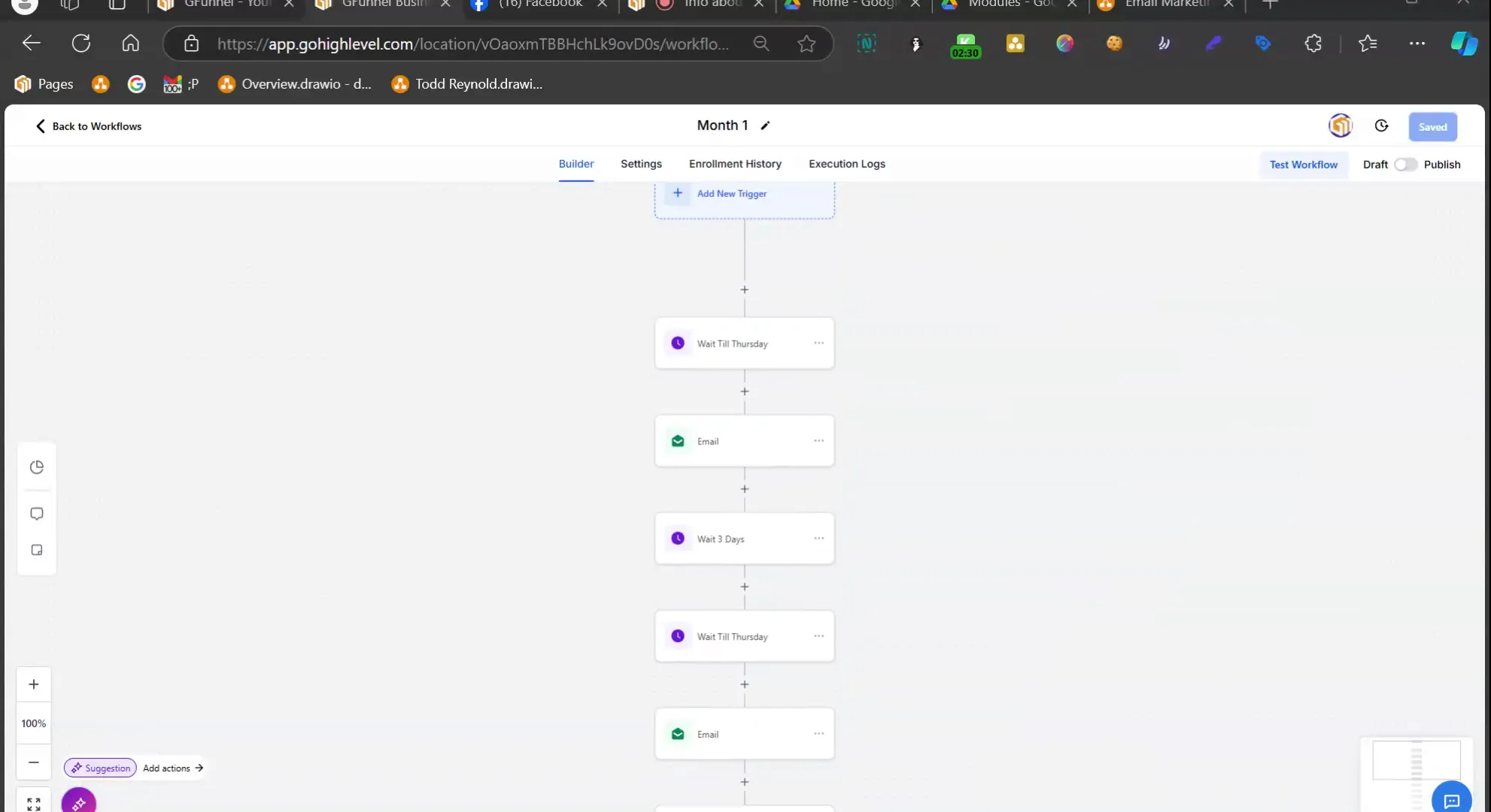Viewport: 1491px width, 812px height.
Task: Fit the canvas to screen with the expand icon
Action: (34, 804)
